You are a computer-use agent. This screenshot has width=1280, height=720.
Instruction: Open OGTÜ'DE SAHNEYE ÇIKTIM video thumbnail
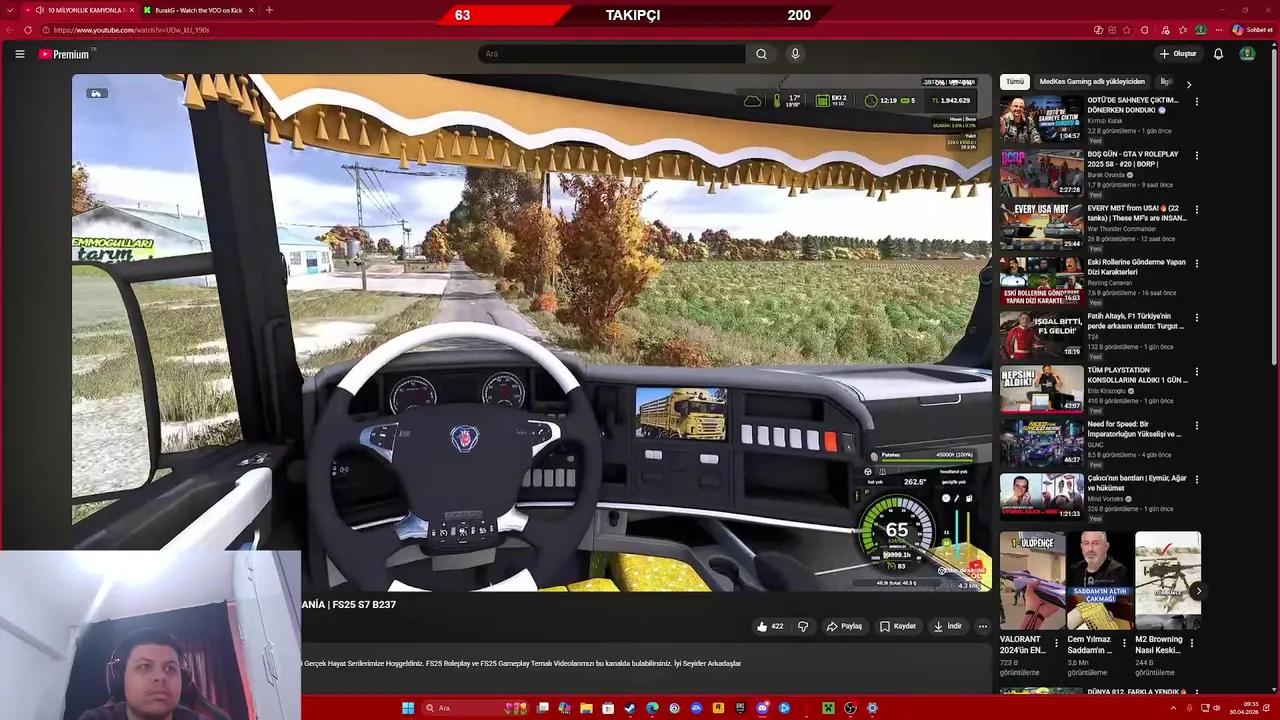tap(1041, 119)
